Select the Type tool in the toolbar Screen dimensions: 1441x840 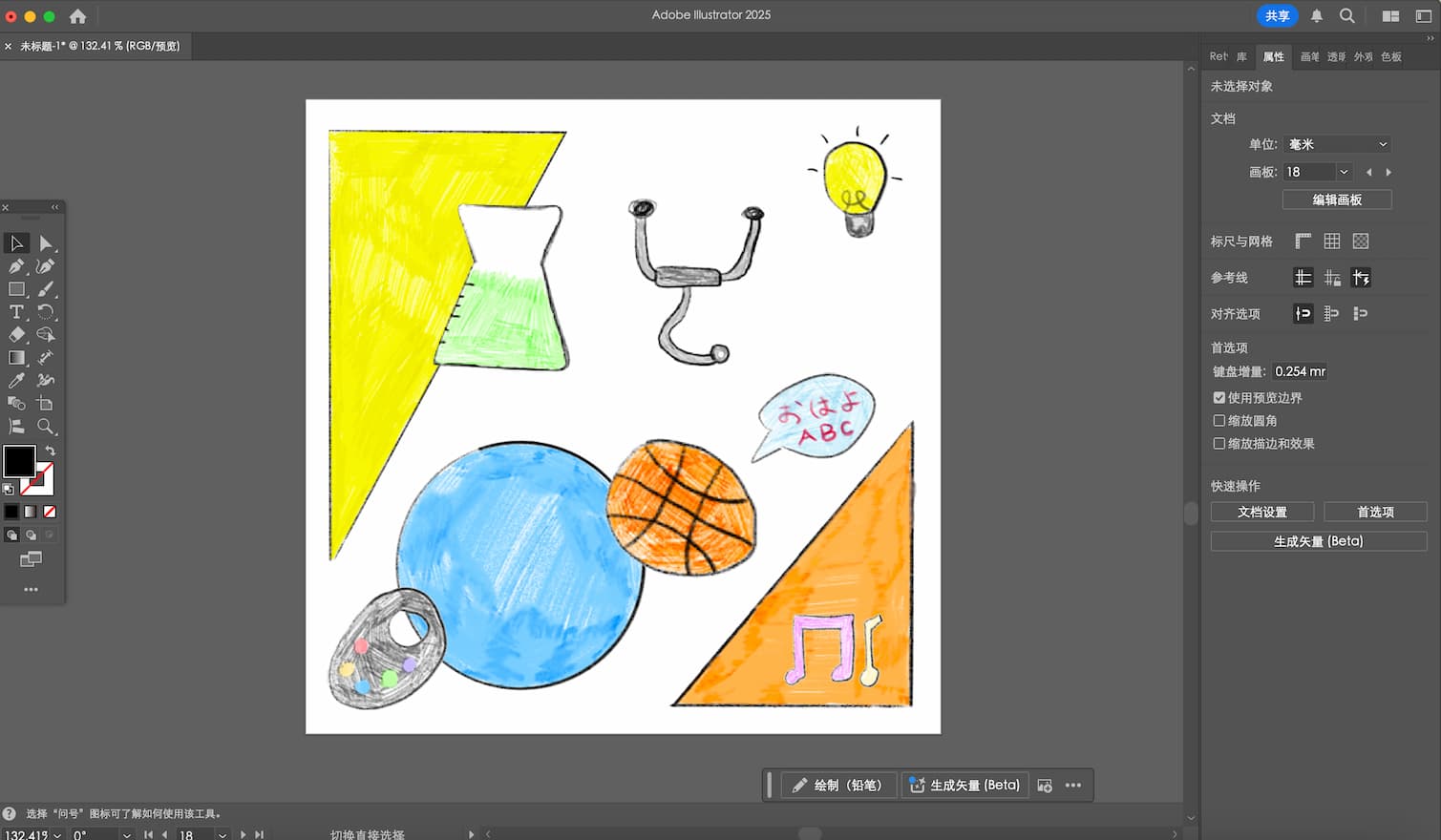[16, 311]
